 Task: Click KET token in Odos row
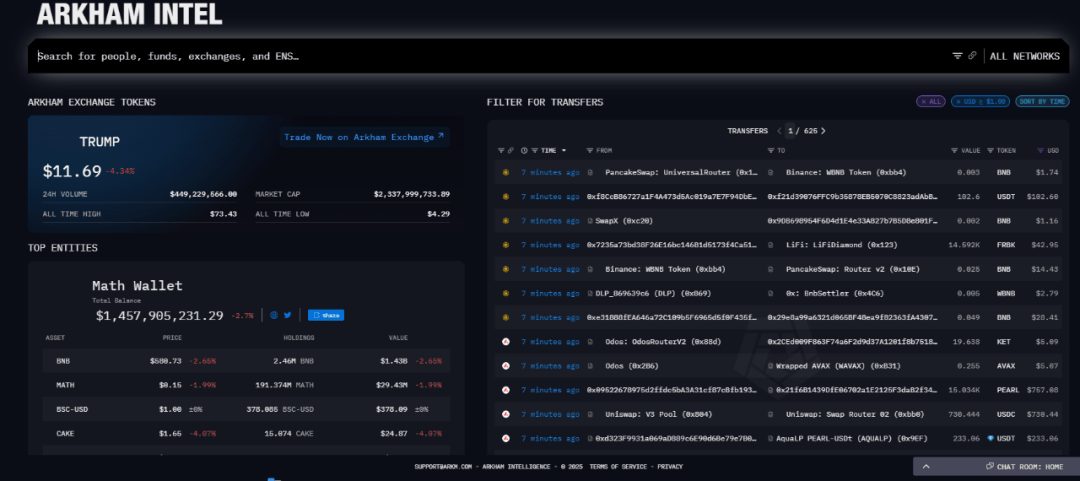pyautogui.click(x=1004, y=342)
